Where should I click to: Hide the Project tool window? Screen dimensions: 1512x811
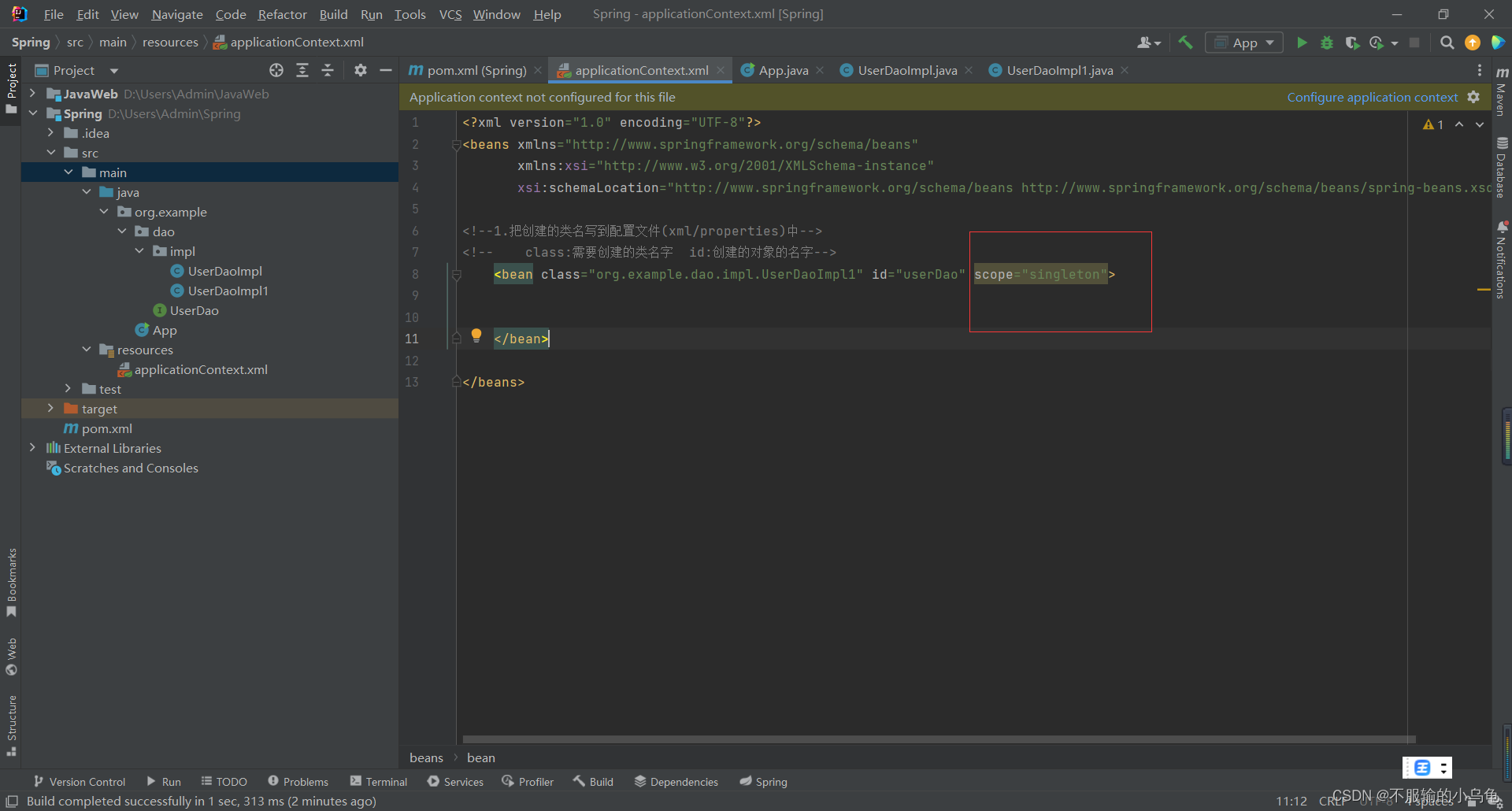click(x=386, y=70)
